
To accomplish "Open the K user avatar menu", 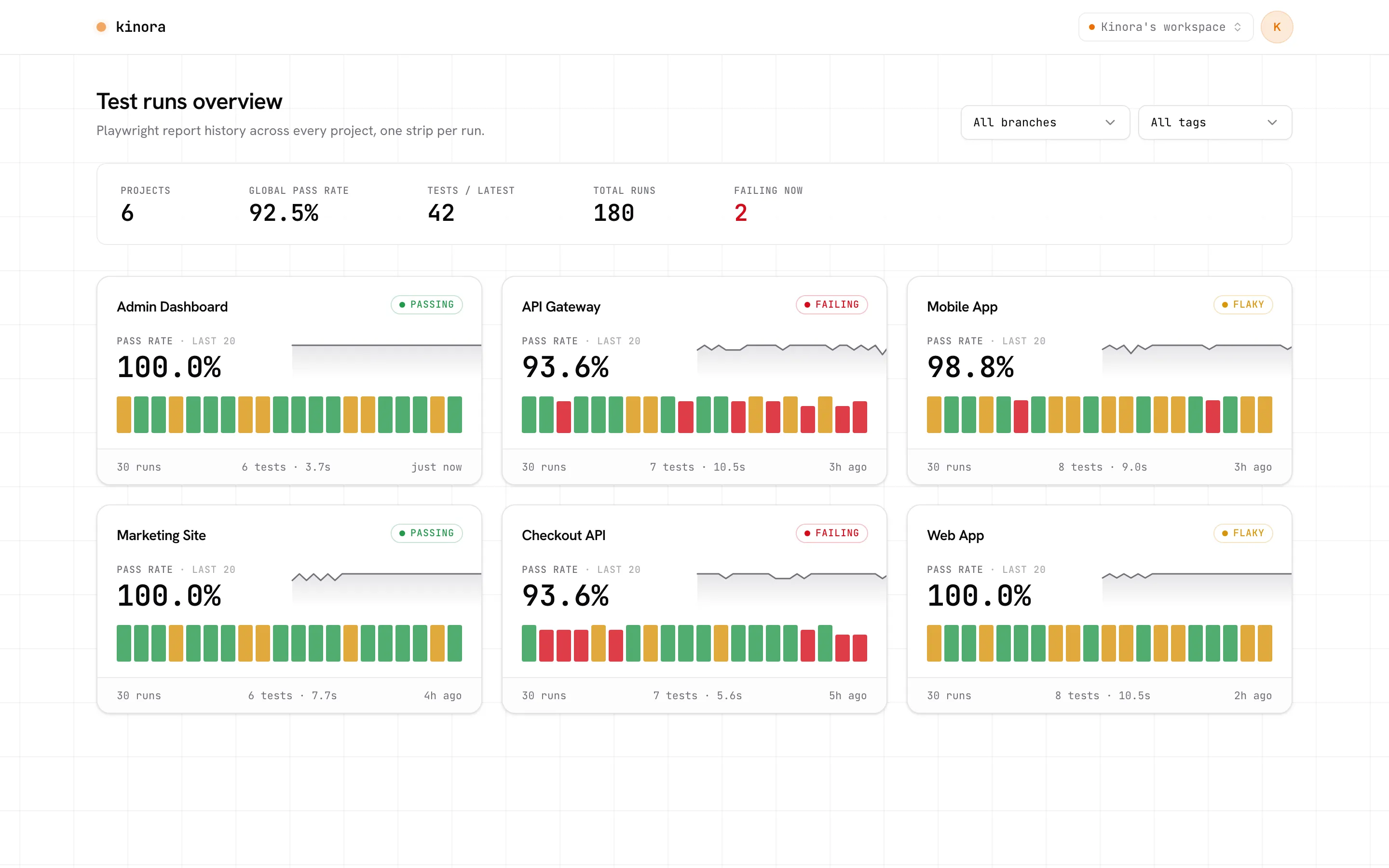I will [1277, 27].
